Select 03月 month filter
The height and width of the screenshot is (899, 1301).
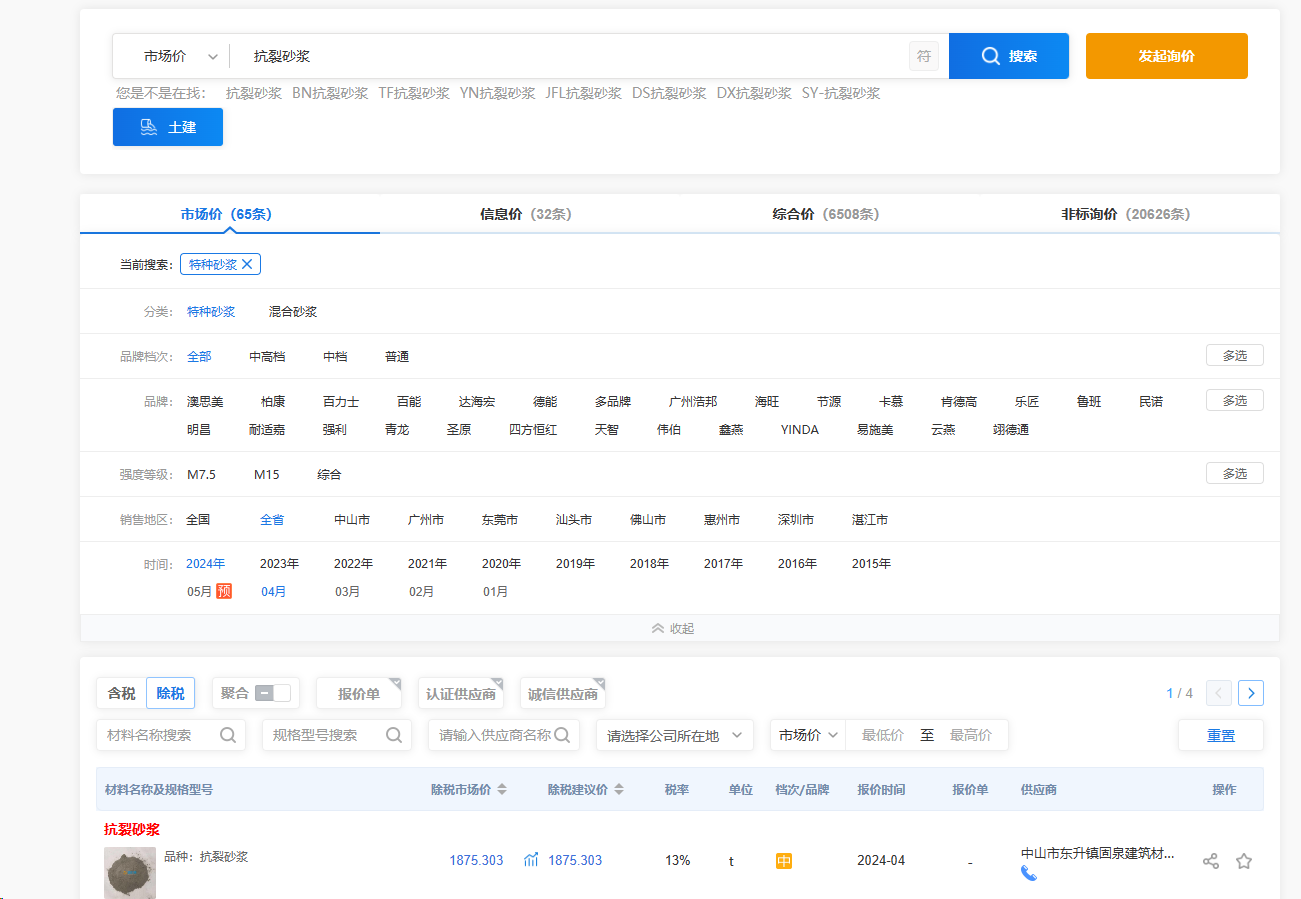pos(348,591)
